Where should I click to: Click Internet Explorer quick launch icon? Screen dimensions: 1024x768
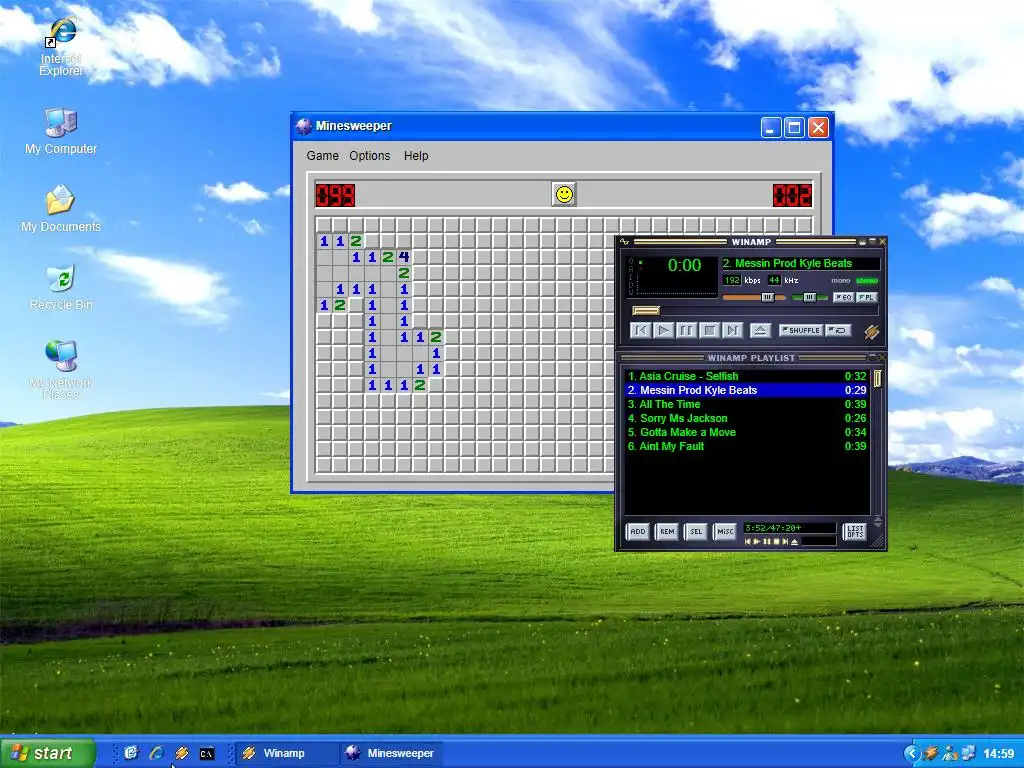tap(156, 754)
